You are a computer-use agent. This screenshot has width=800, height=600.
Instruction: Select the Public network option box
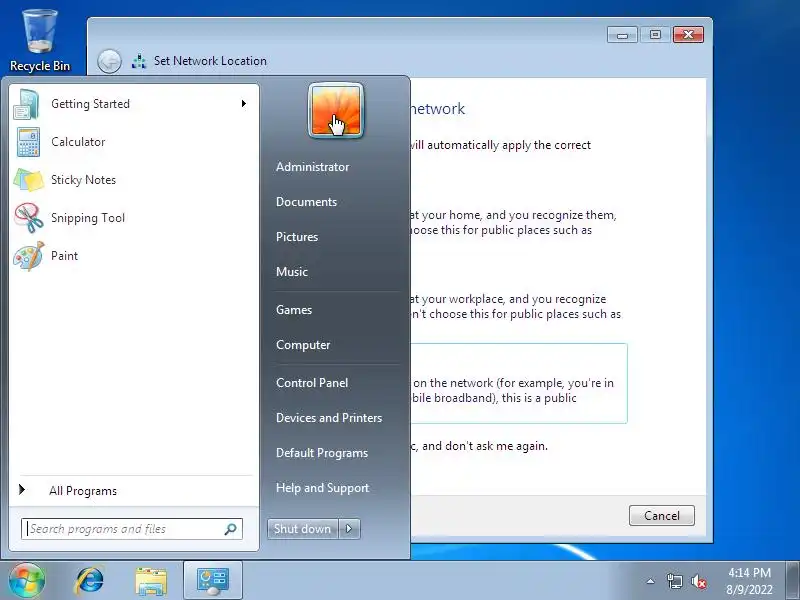click(519, 383)
